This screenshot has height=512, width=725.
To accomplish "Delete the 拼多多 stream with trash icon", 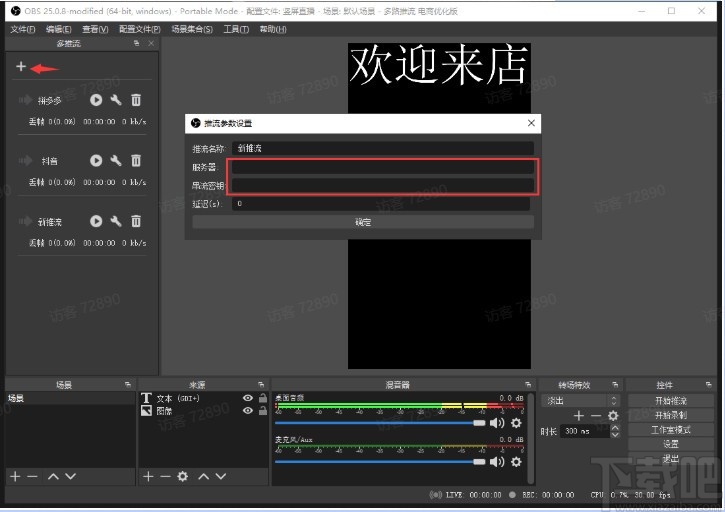I will pos(136,100).
